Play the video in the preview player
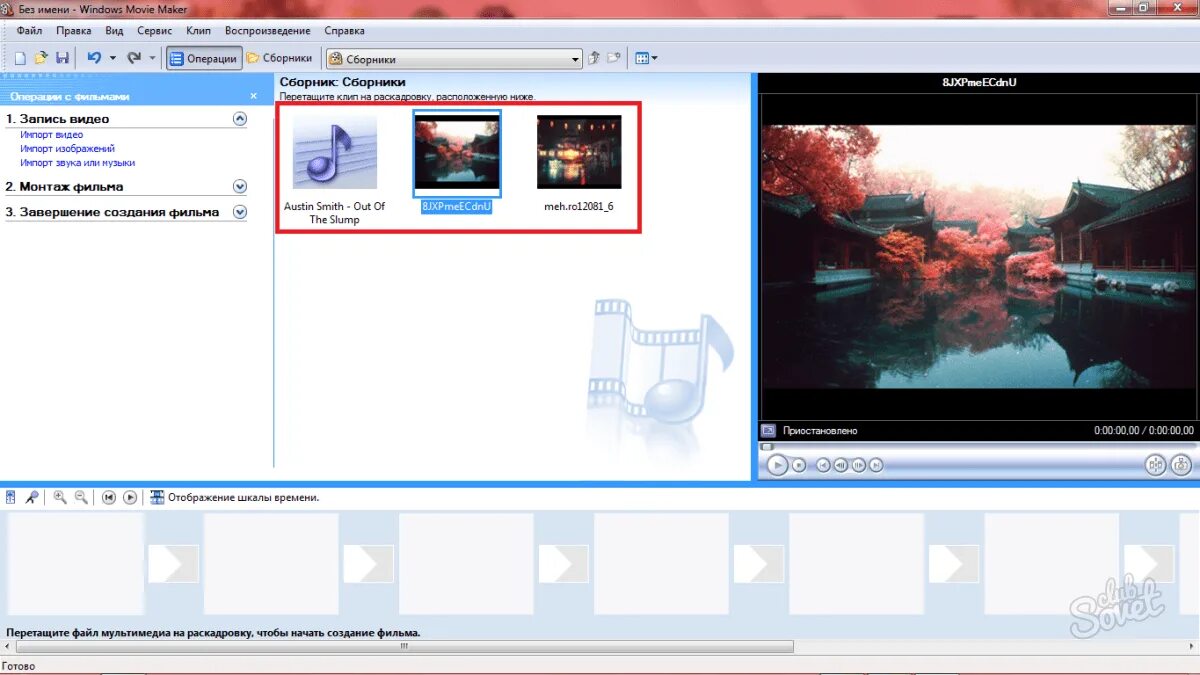Viewport: 1200px width, 675px height. tap(776, 464)
